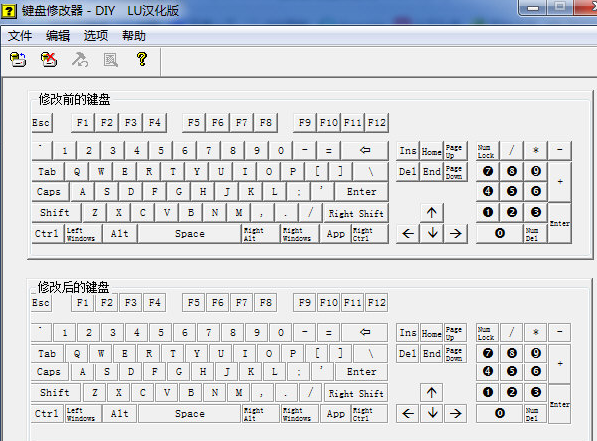Select the Left Windows key on 修改前的键盘
Screen dimensions: 597x441
83,234
